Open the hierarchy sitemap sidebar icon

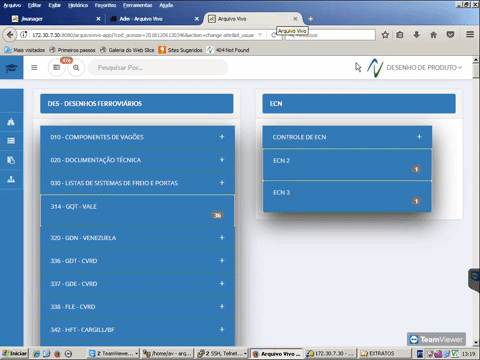pyautogui.click(x=11, y=179)
